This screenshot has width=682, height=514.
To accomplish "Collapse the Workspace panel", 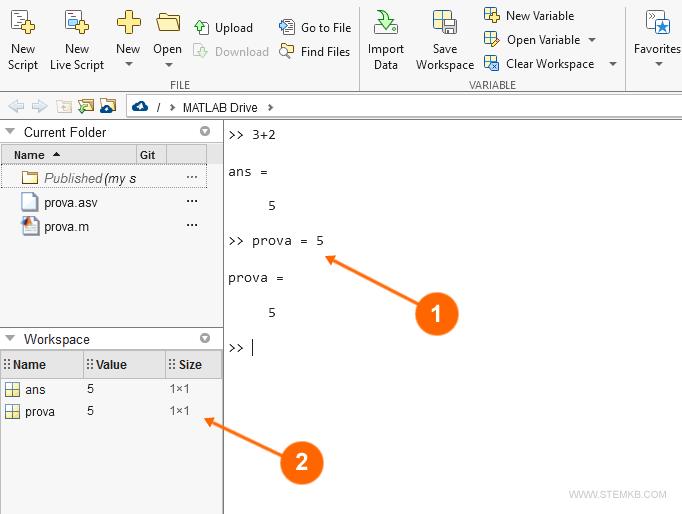I will [x=10, y=340].
